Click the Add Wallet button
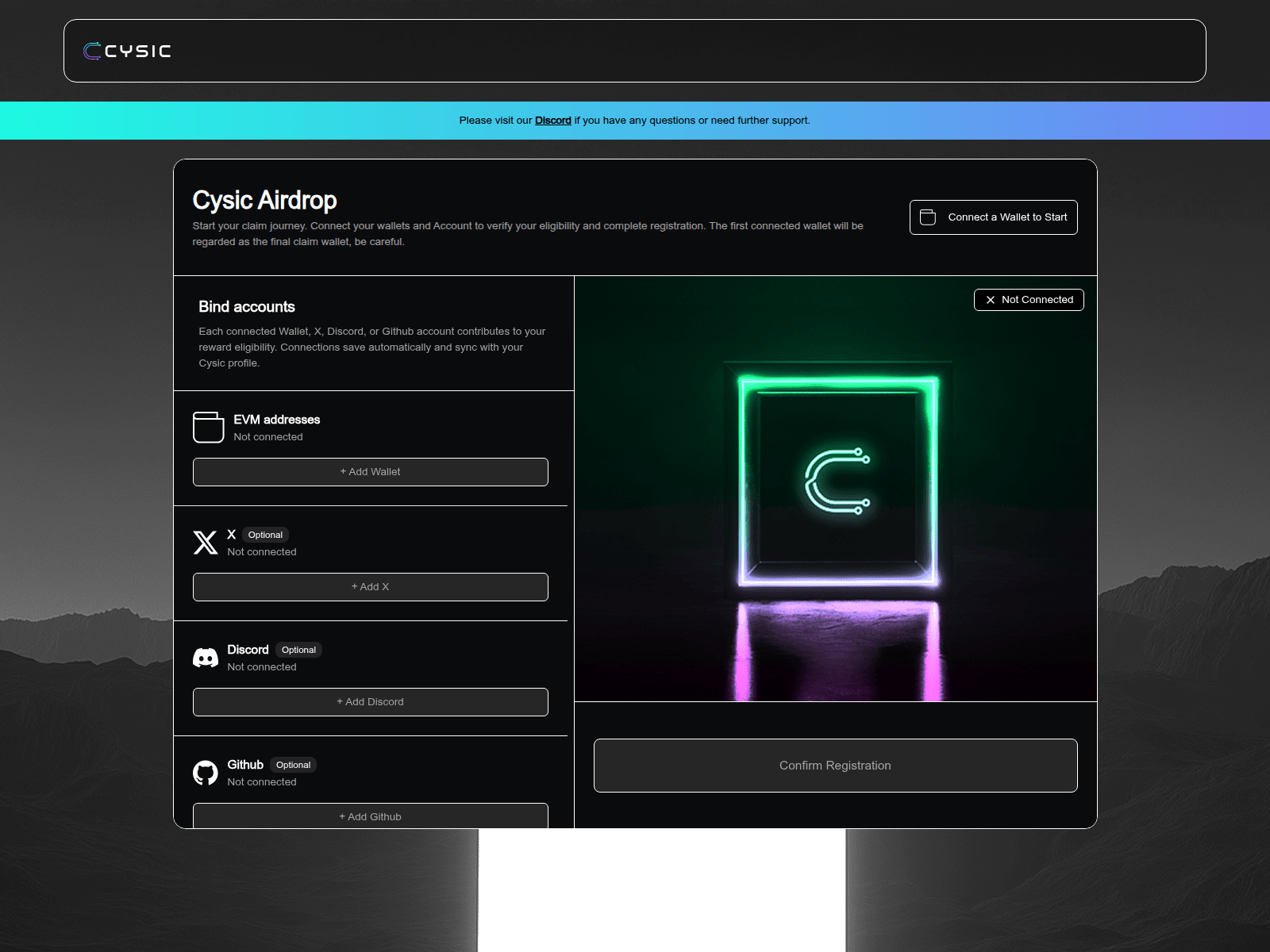 [370, 472]
